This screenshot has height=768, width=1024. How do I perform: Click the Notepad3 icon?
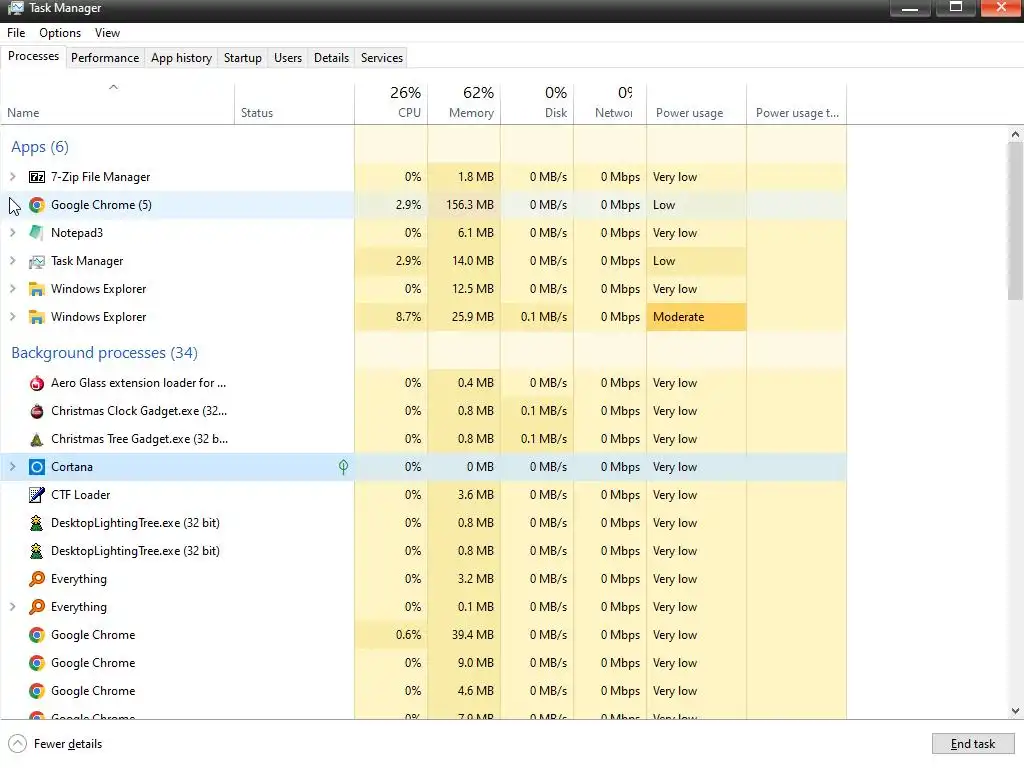pos(37,233)
